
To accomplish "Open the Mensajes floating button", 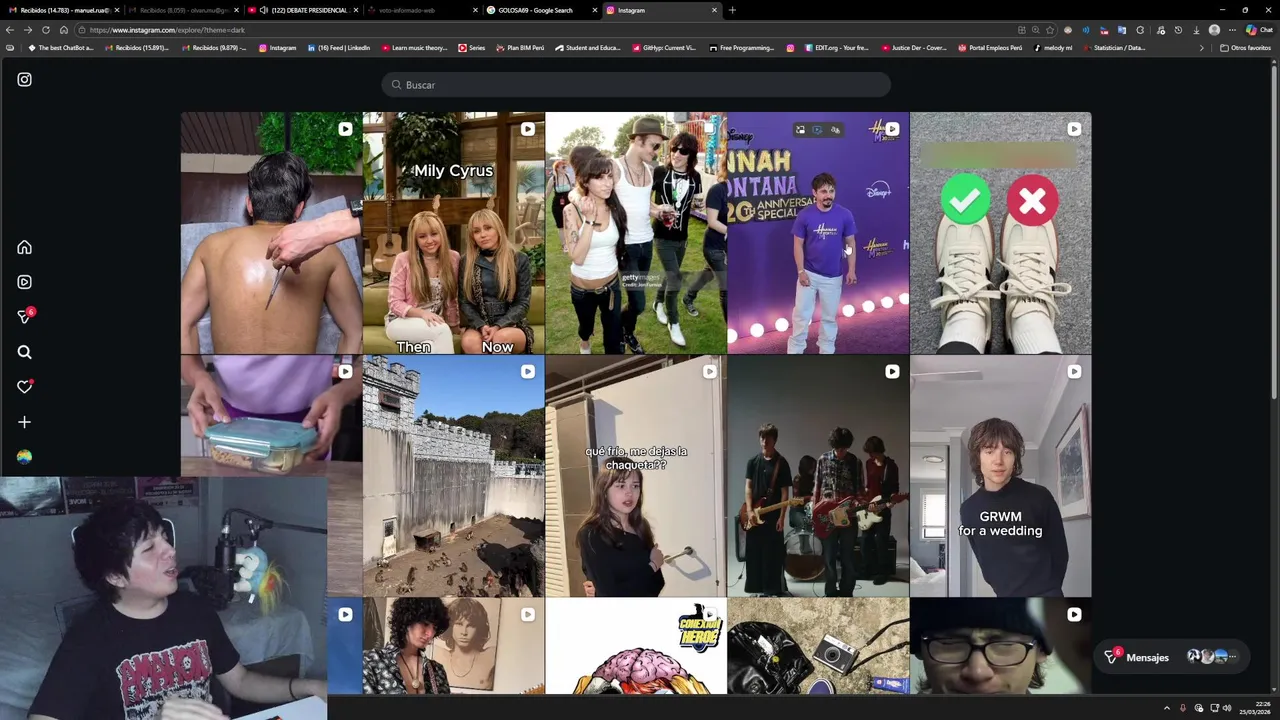I will pyautogui.click(x=1172, y=657).
